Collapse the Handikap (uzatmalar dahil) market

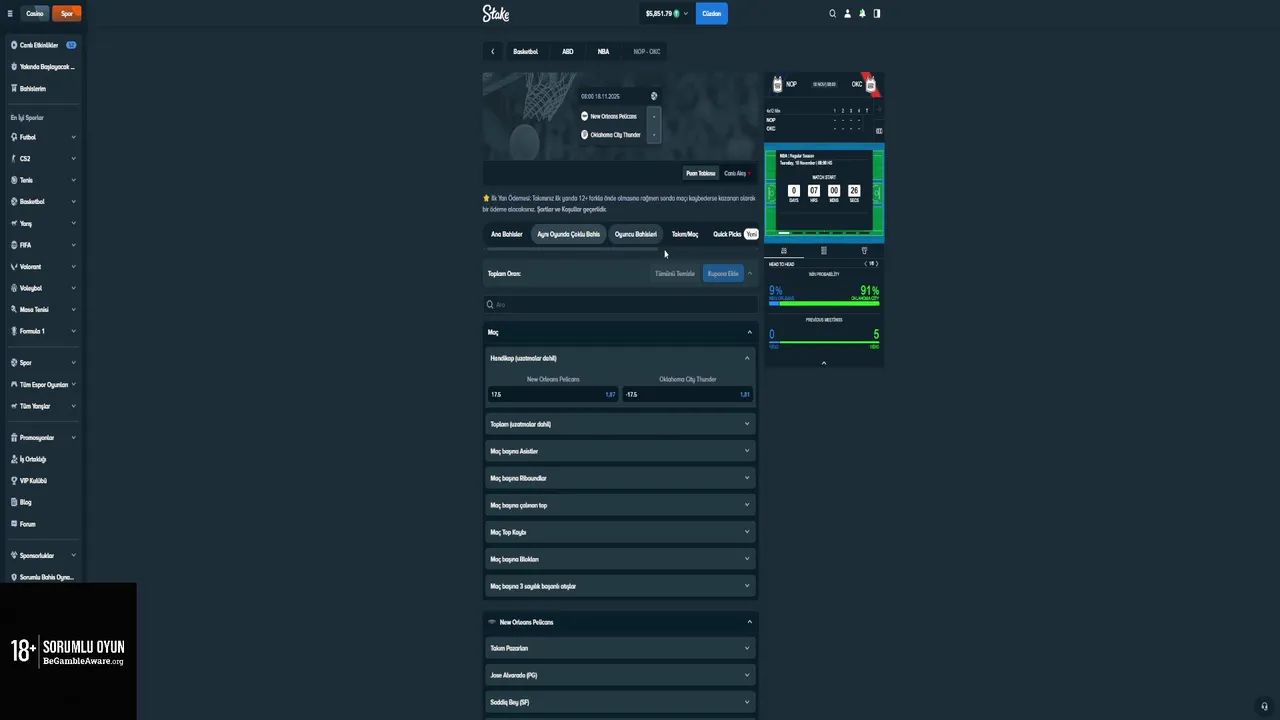coord(747,358)
